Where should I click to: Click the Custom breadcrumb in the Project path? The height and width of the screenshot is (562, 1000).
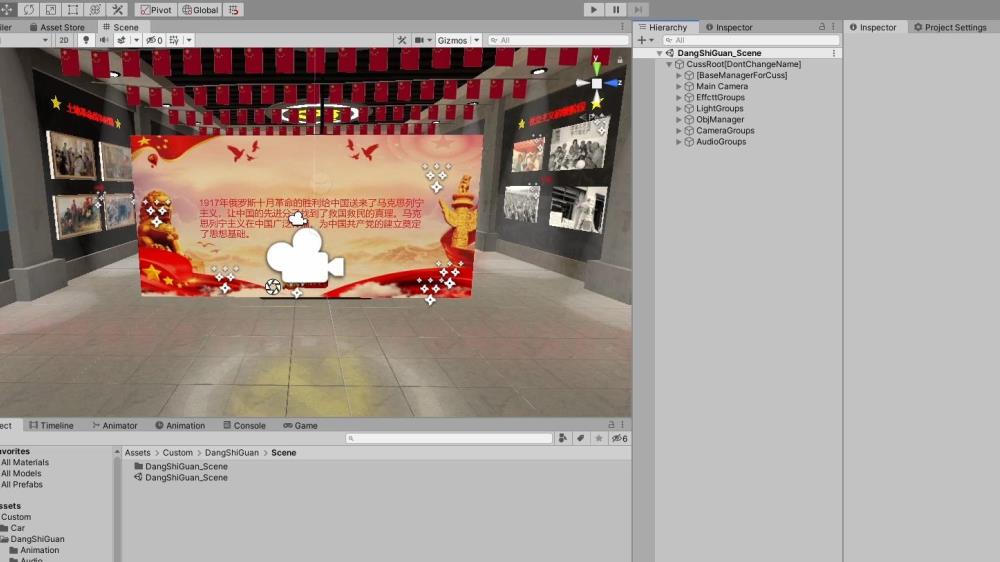[178, 453]
